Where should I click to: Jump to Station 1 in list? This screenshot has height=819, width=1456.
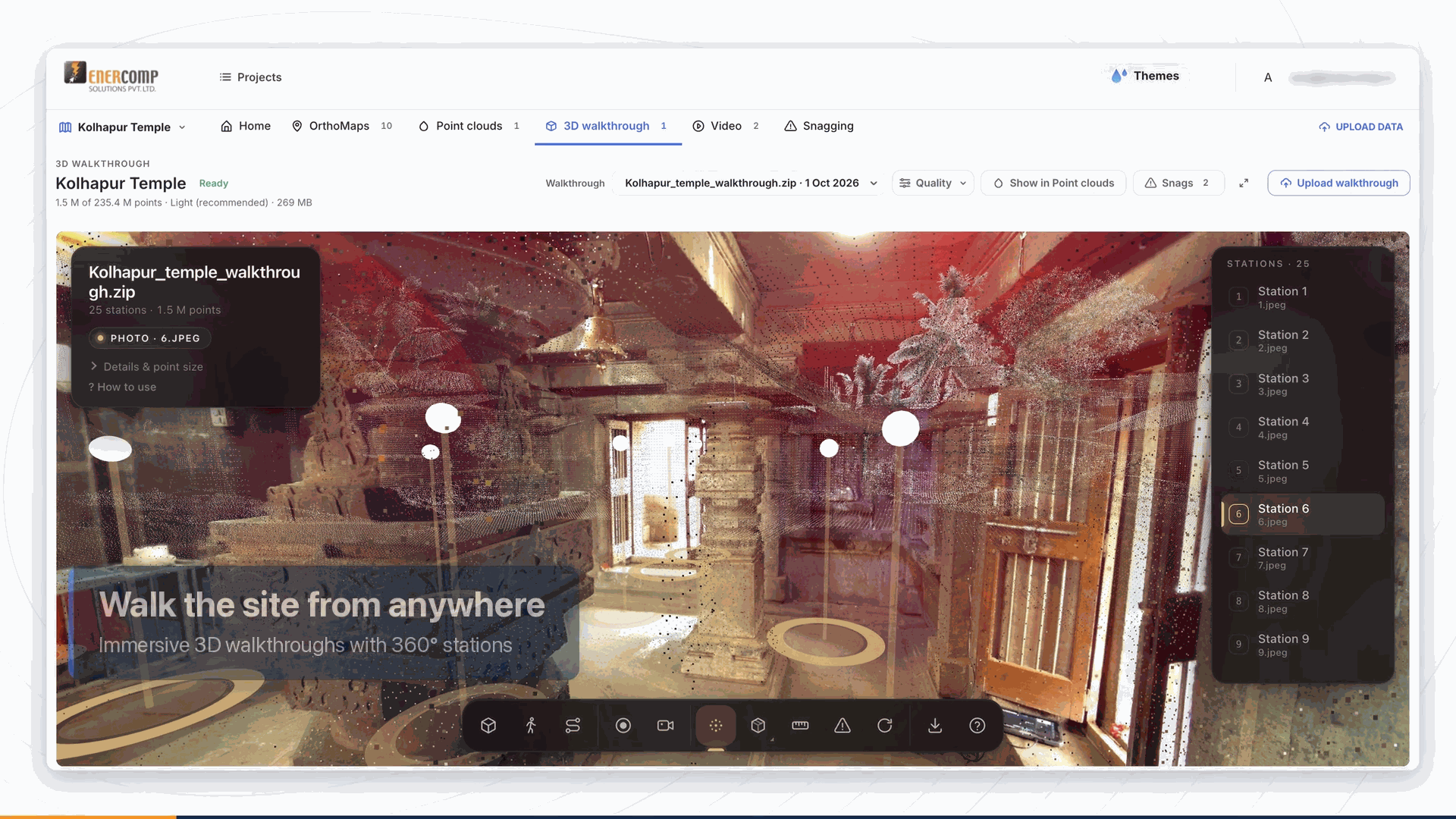[1303, 297]
